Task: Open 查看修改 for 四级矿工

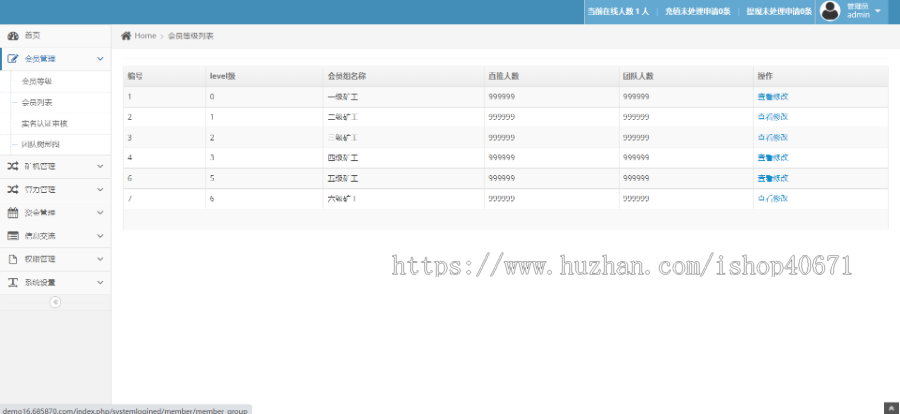Action: coord(773,157)
